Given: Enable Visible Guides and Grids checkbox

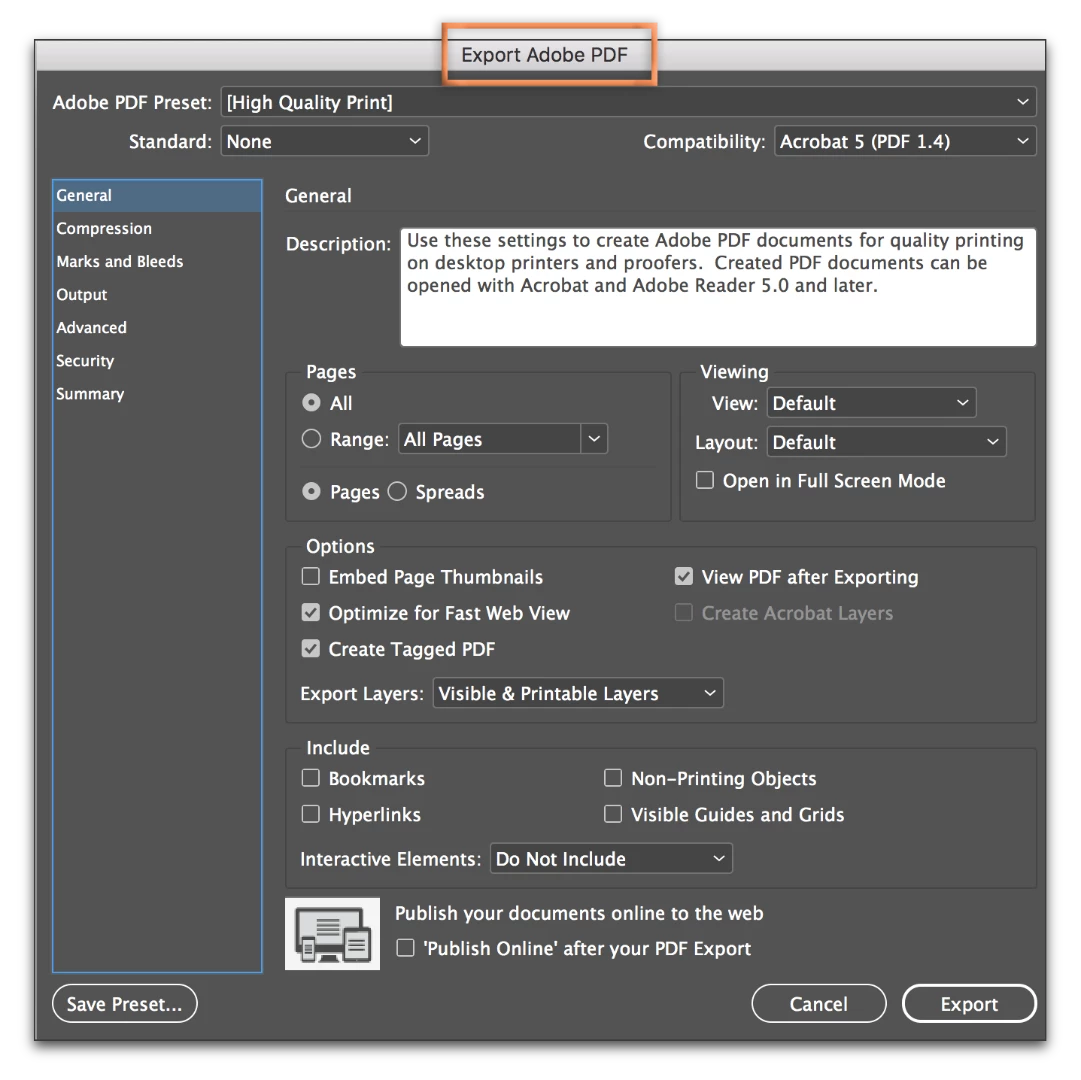Looking at the screenshot, I should pos(613,814).
